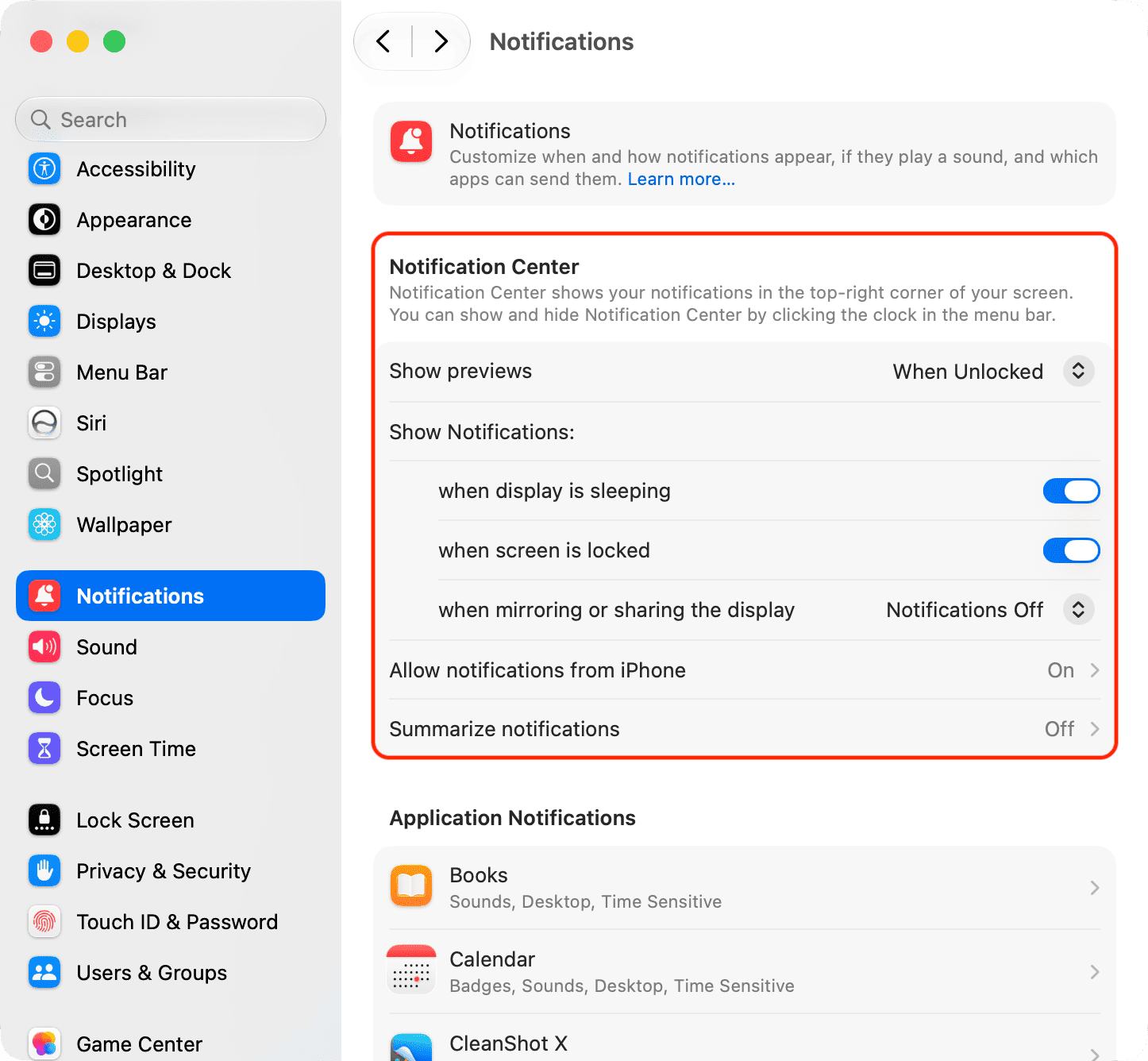The image size is (1148, 1061).
Task: Toggle notifications when screen is locked
Action: tap(1071, 550)
